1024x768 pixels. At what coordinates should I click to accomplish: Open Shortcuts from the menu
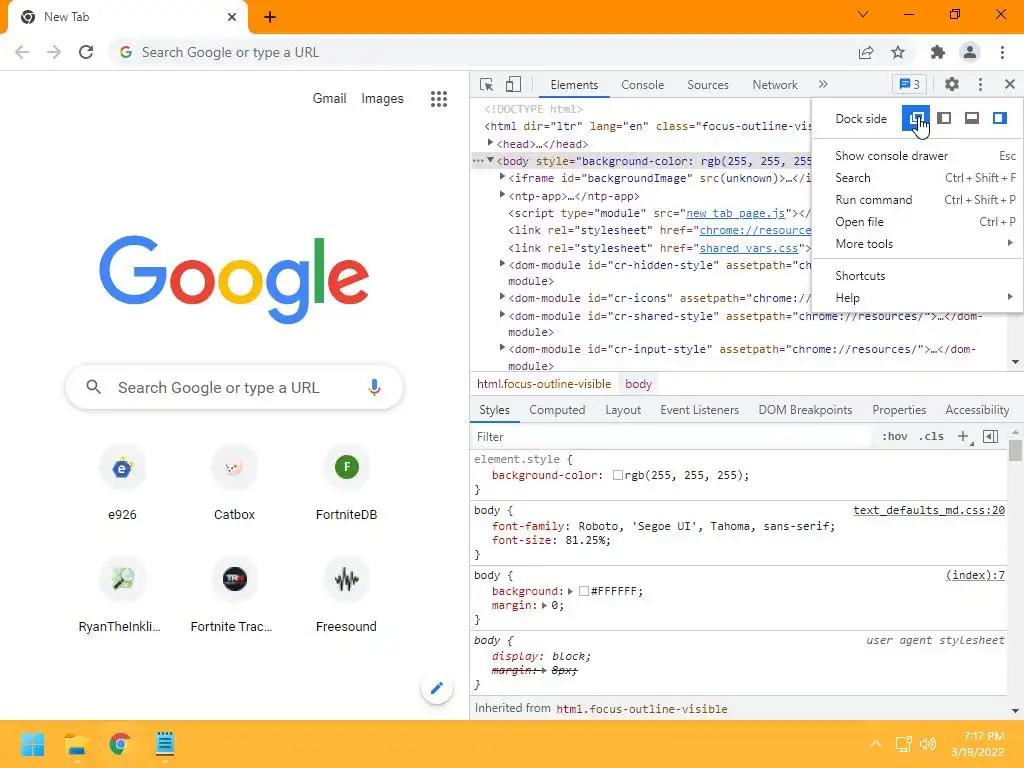click(x=918, y=276)
